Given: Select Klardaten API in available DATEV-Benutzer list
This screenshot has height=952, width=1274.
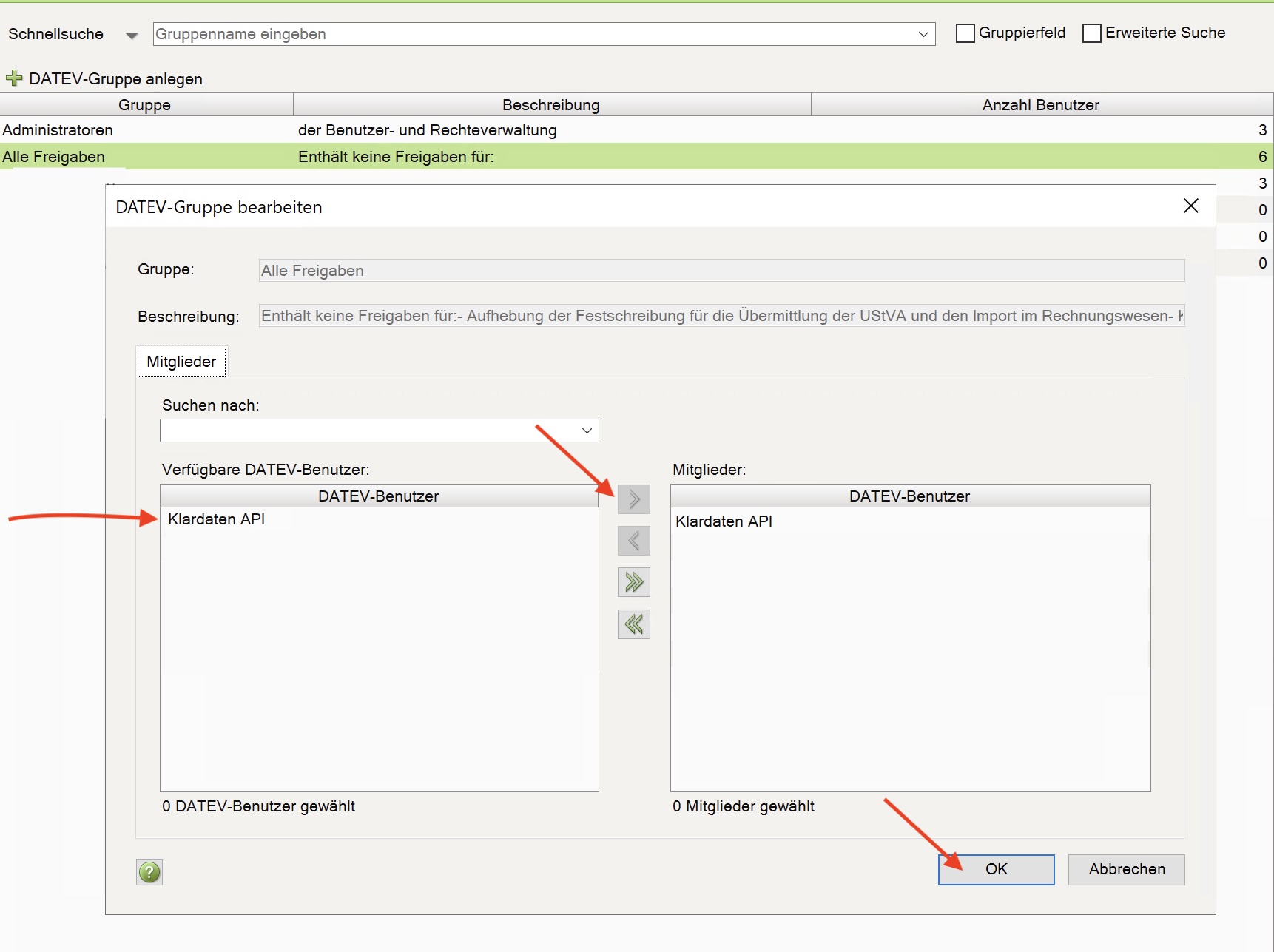Looking at the screenshot, I should click(216, 519).
